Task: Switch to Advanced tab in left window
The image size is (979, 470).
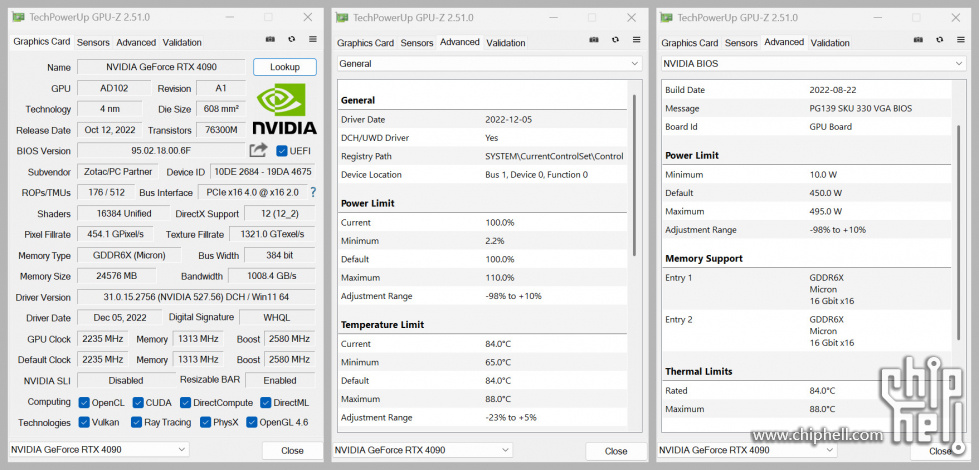Action: (x=136, y=42)
